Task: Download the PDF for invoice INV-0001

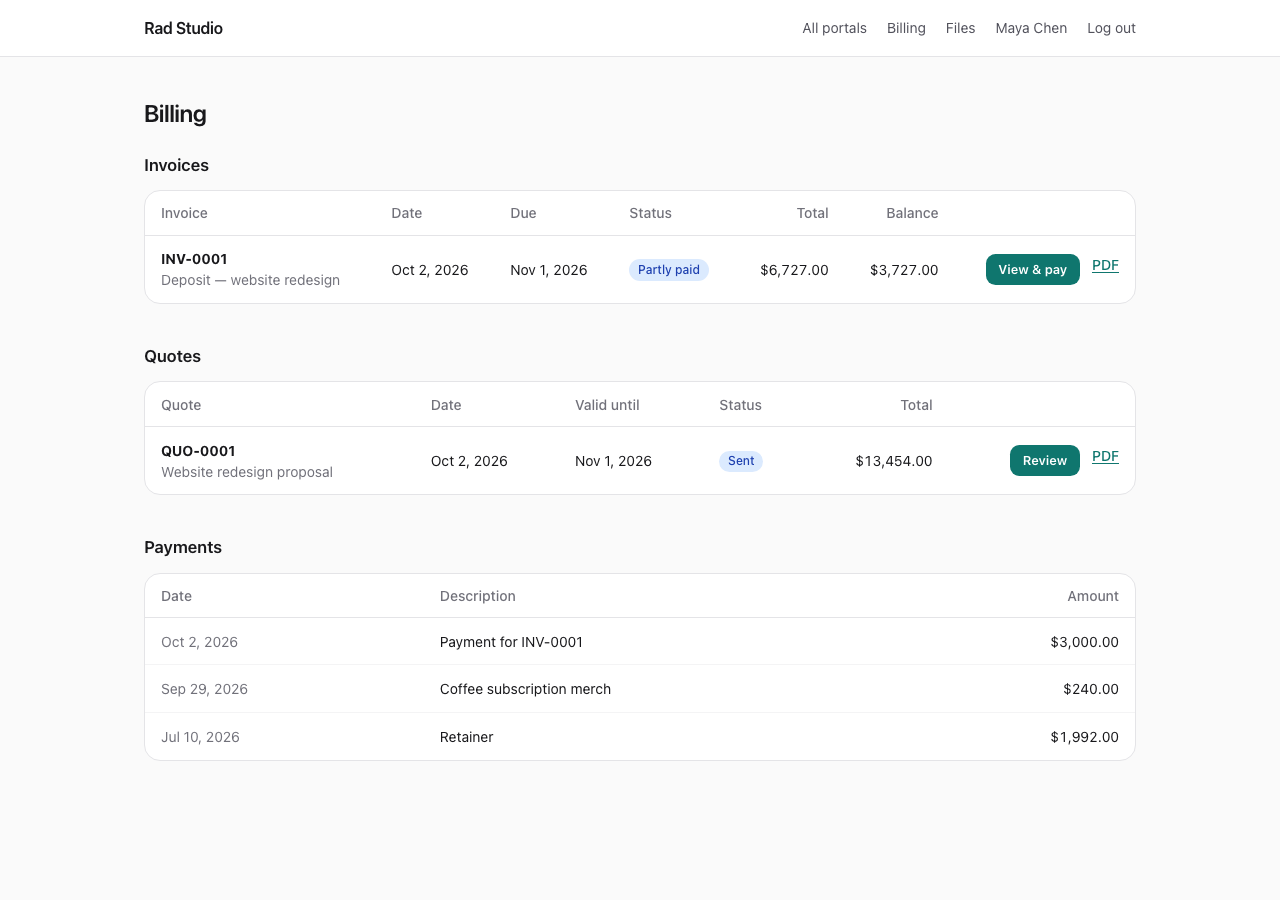Action: pos(1105,265)
